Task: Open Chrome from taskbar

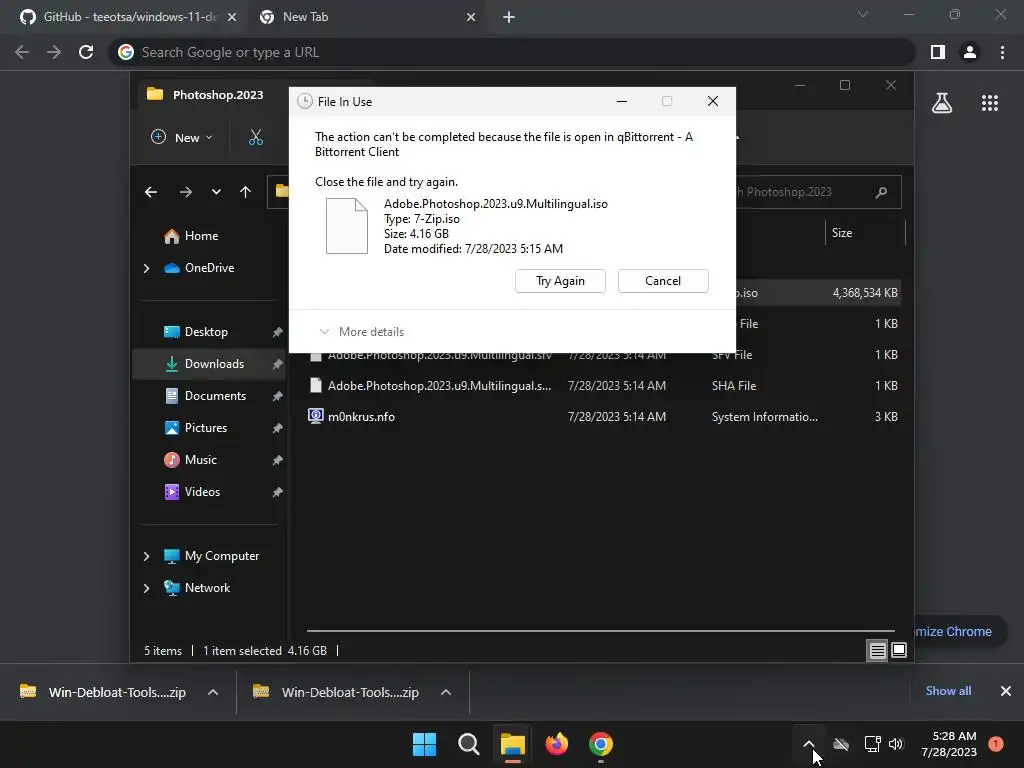Action: (601, 744)
